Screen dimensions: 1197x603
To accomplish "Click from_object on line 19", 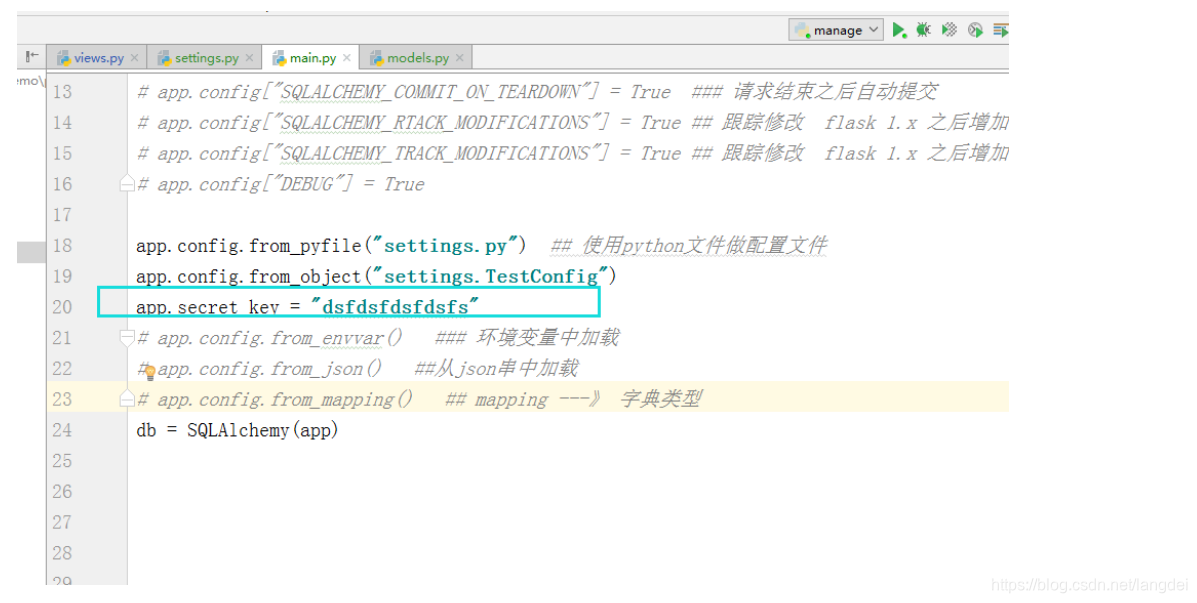I will click(x=305, y=277).
